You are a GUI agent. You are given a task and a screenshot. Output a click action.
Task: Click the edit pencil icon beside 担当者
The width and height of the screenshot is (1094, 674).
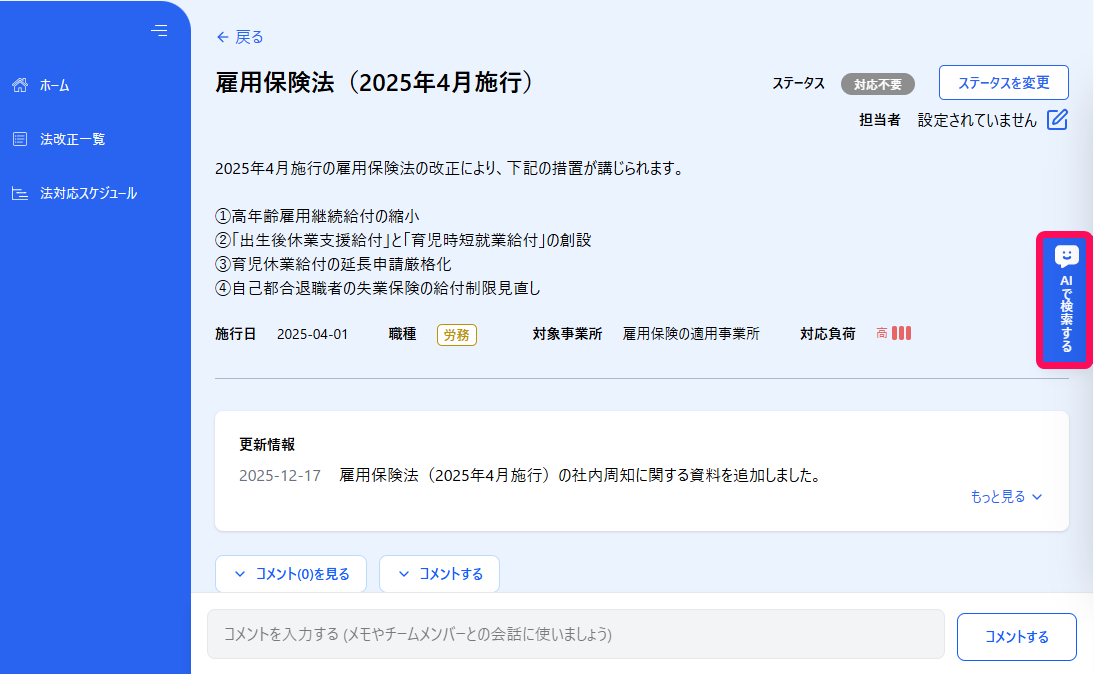coord(1057,120)
